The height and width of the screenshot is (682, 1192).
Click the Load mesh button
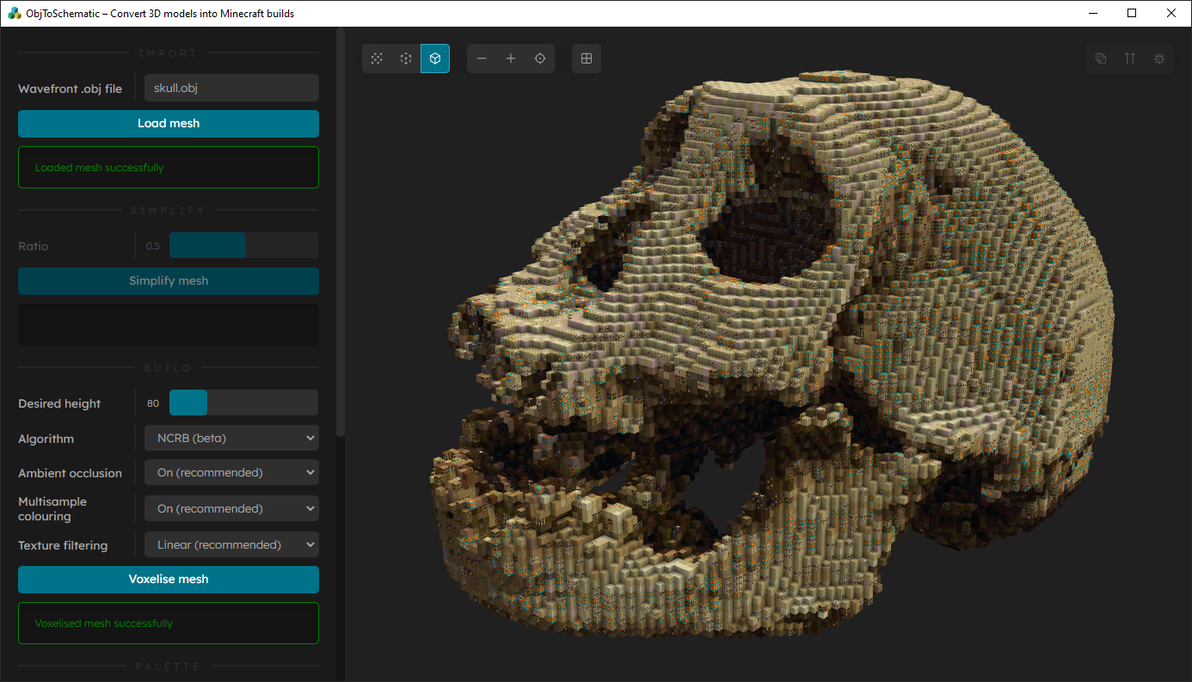(x=168, y=124)
